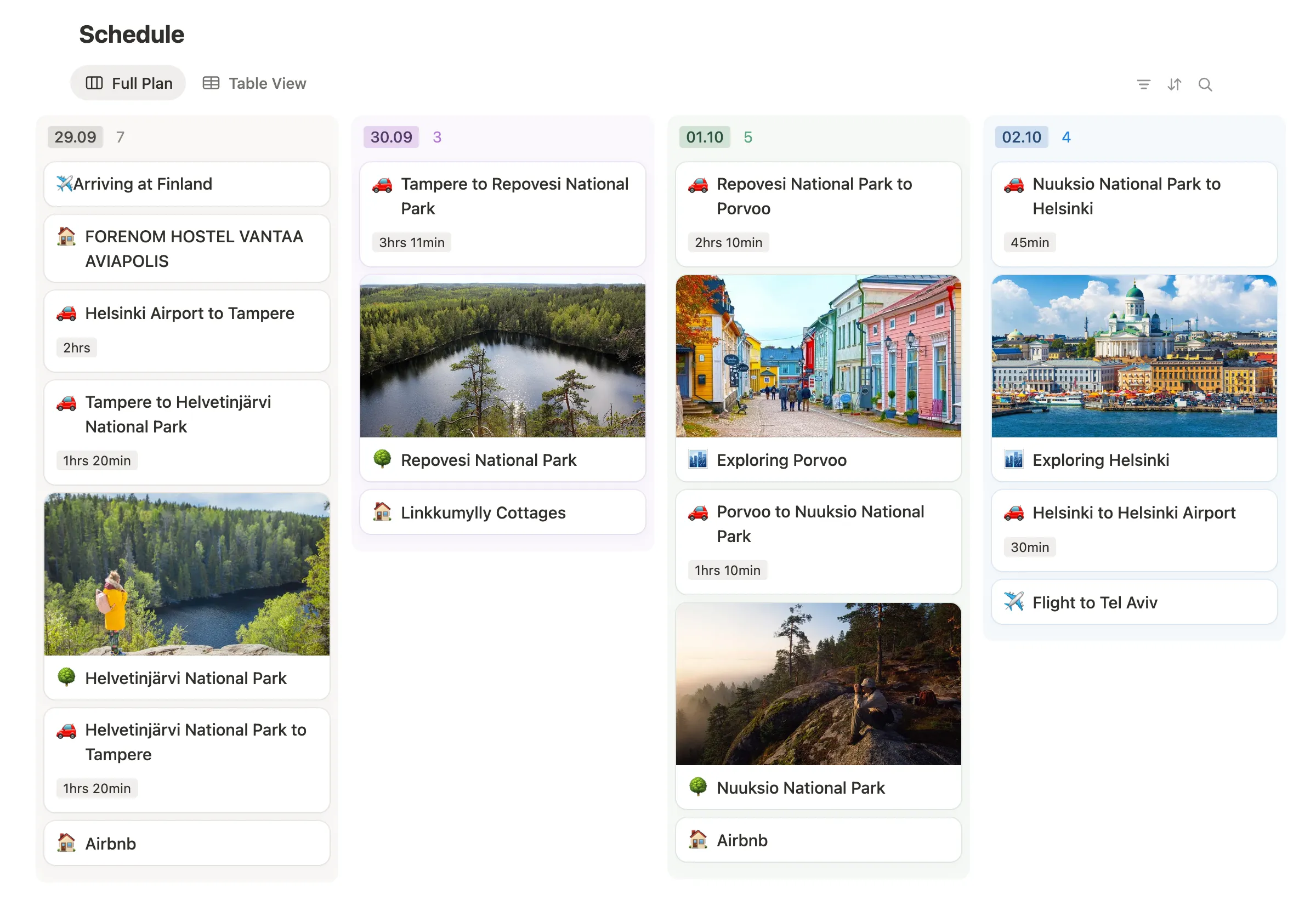1316x900 pixels.
Task: Click the 01.10 green date tag
Action: pos(704,137)
